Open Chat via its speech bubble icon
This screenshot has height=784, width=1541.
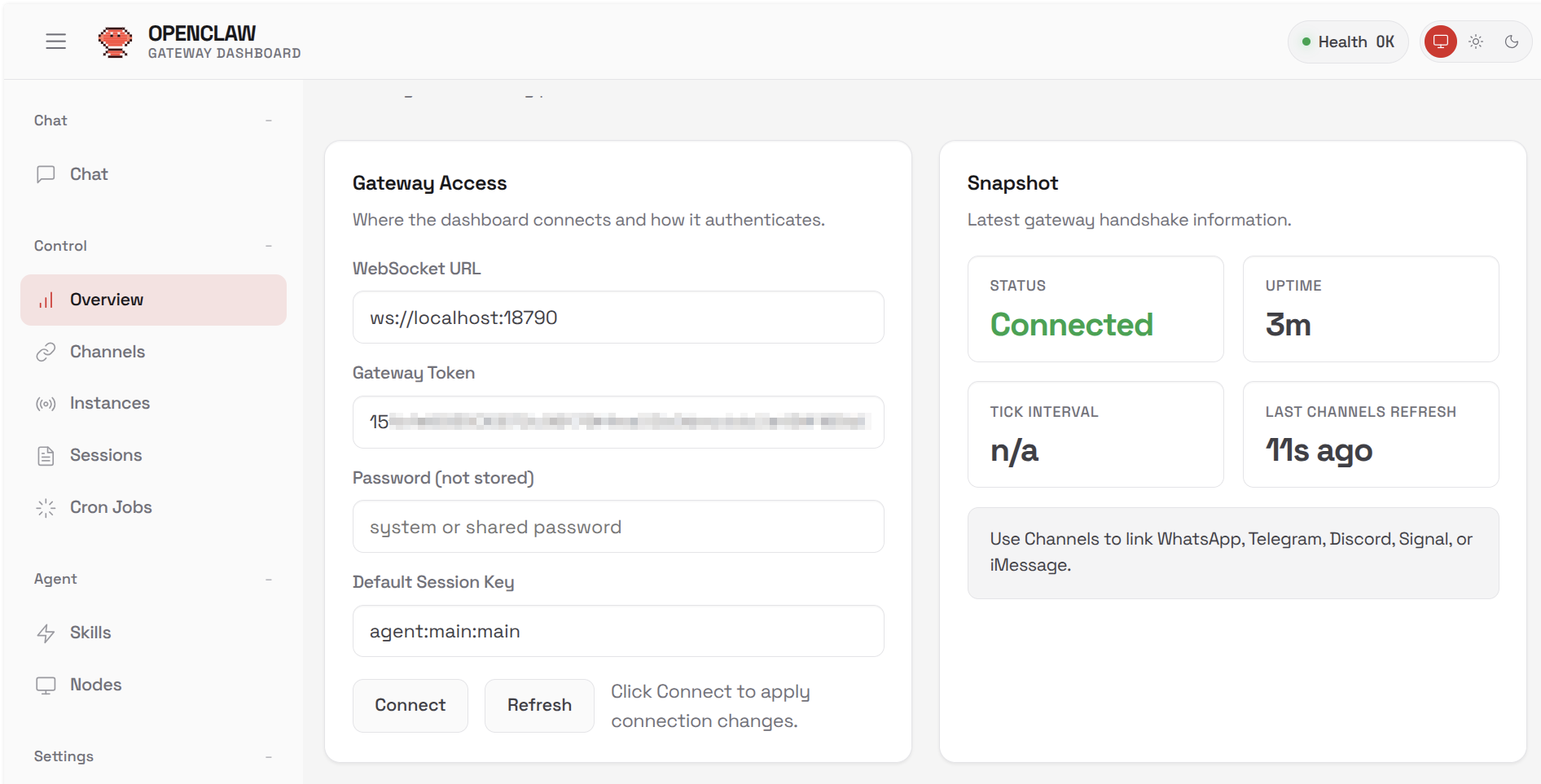(x=46, y=174)
